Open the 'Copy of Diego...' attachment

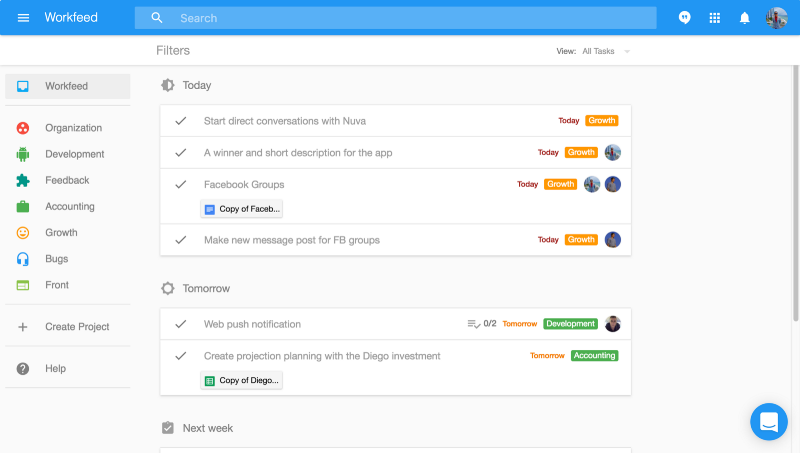coord(241,381)
